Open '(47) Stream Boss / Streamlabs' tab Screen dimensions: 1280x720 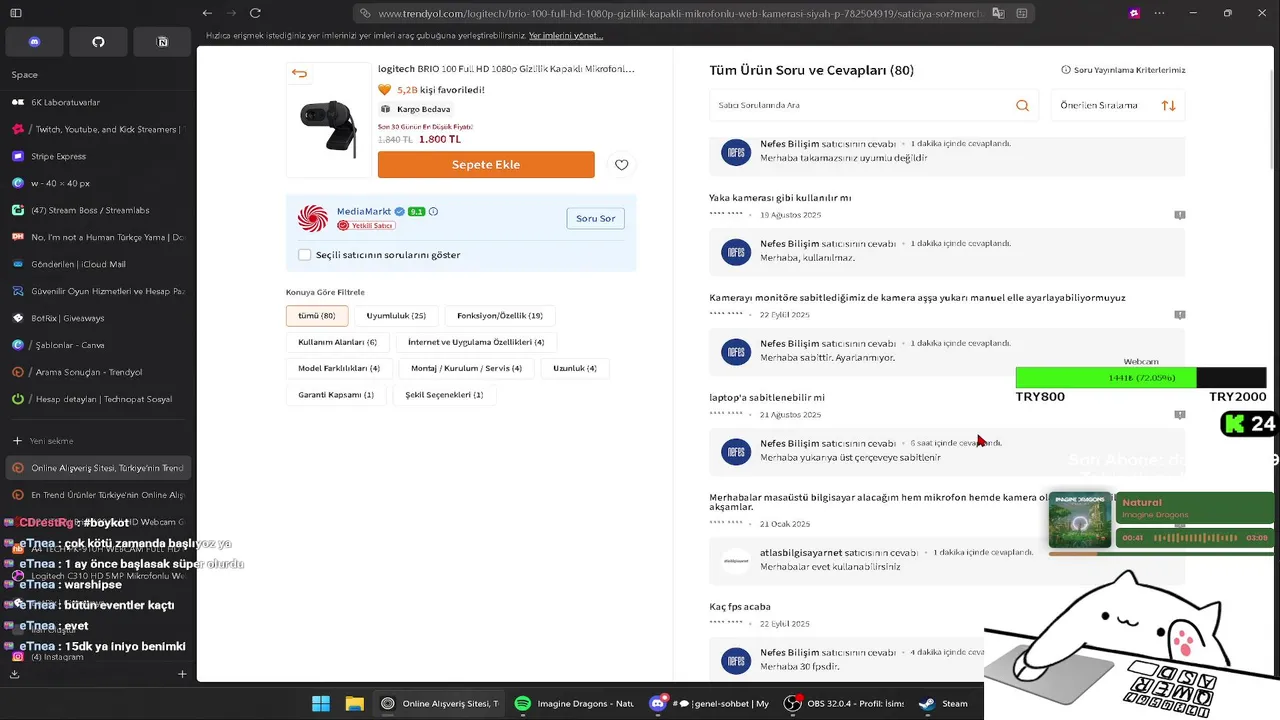pos(96,210)
